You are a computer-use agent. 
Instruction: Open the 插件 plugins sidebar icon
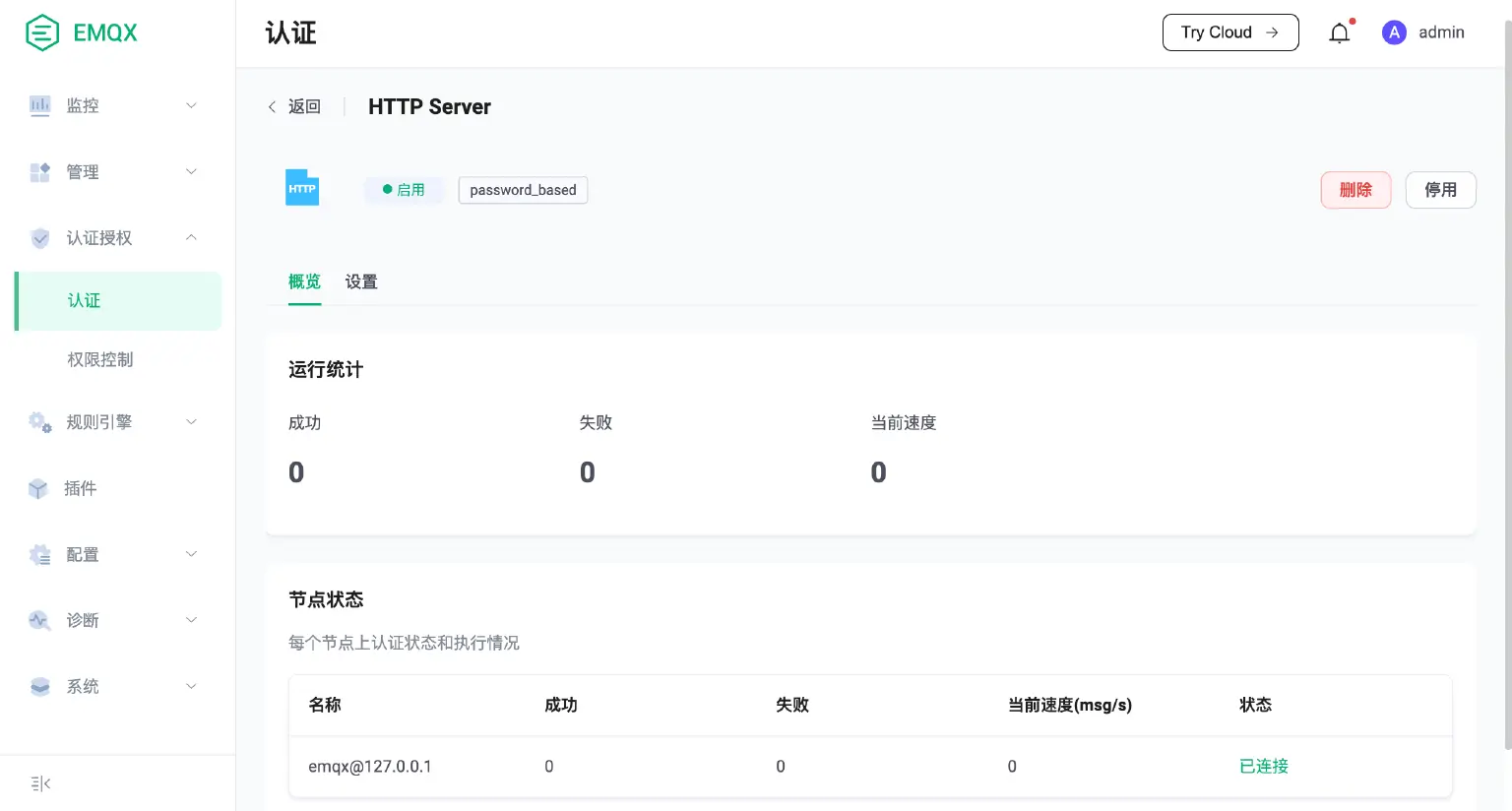39,488
